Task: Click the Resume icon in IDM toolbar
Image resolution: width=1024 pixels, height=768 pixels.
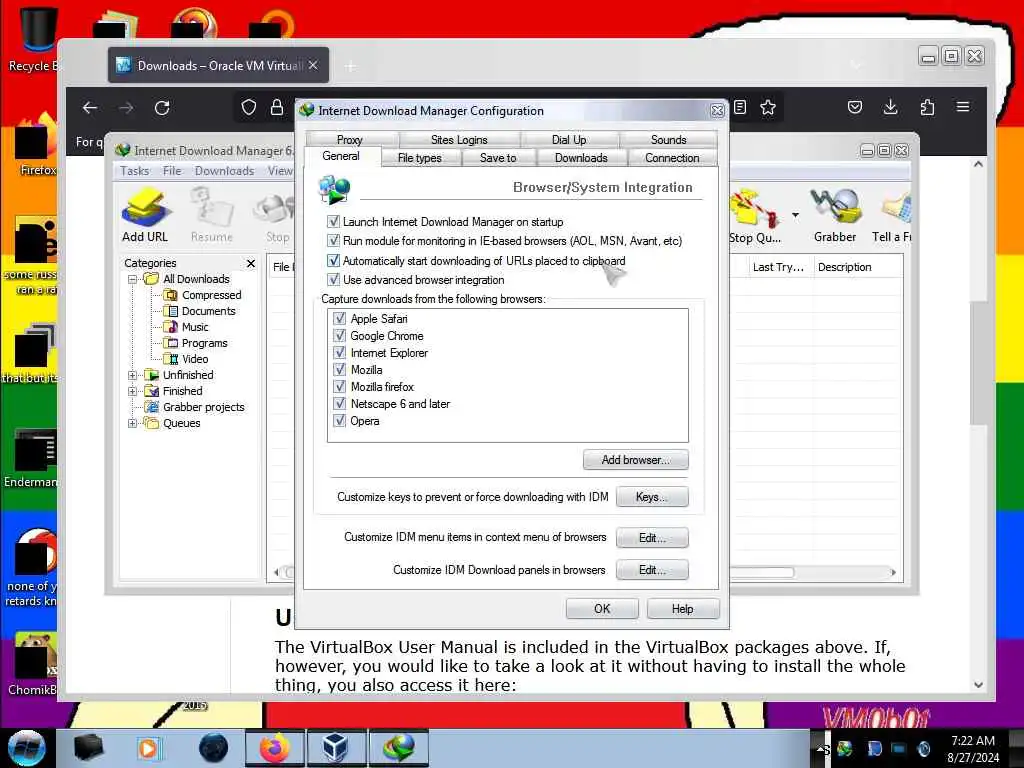Action: point(212,216)
